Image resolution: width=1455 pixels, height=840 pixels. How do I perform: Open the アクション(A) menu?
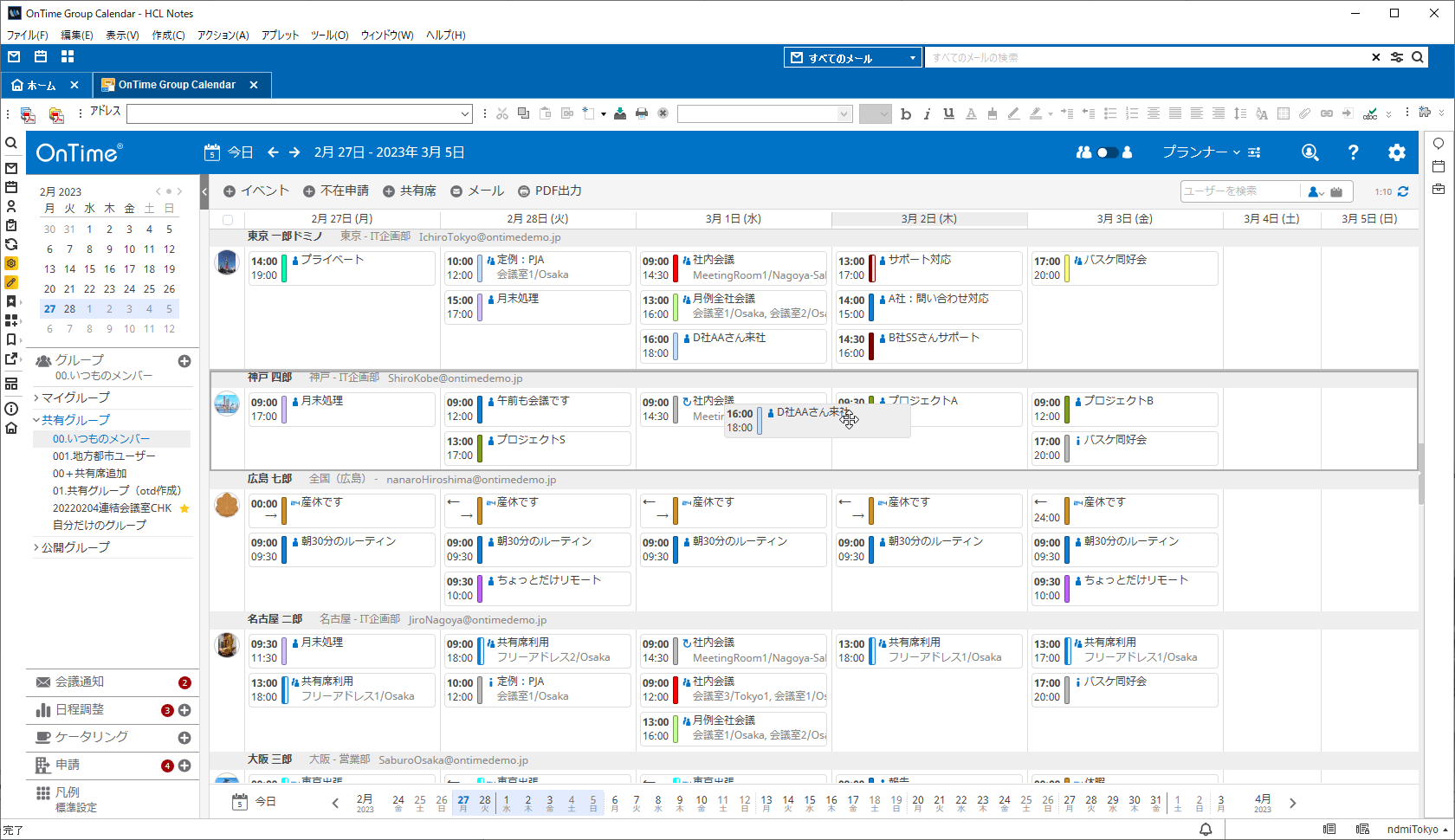click(223, 36)
